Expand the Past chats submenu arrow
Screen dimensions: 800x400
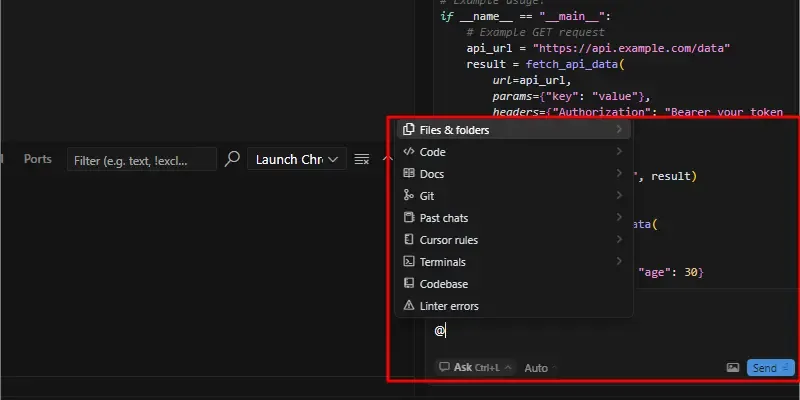point(619,217)
